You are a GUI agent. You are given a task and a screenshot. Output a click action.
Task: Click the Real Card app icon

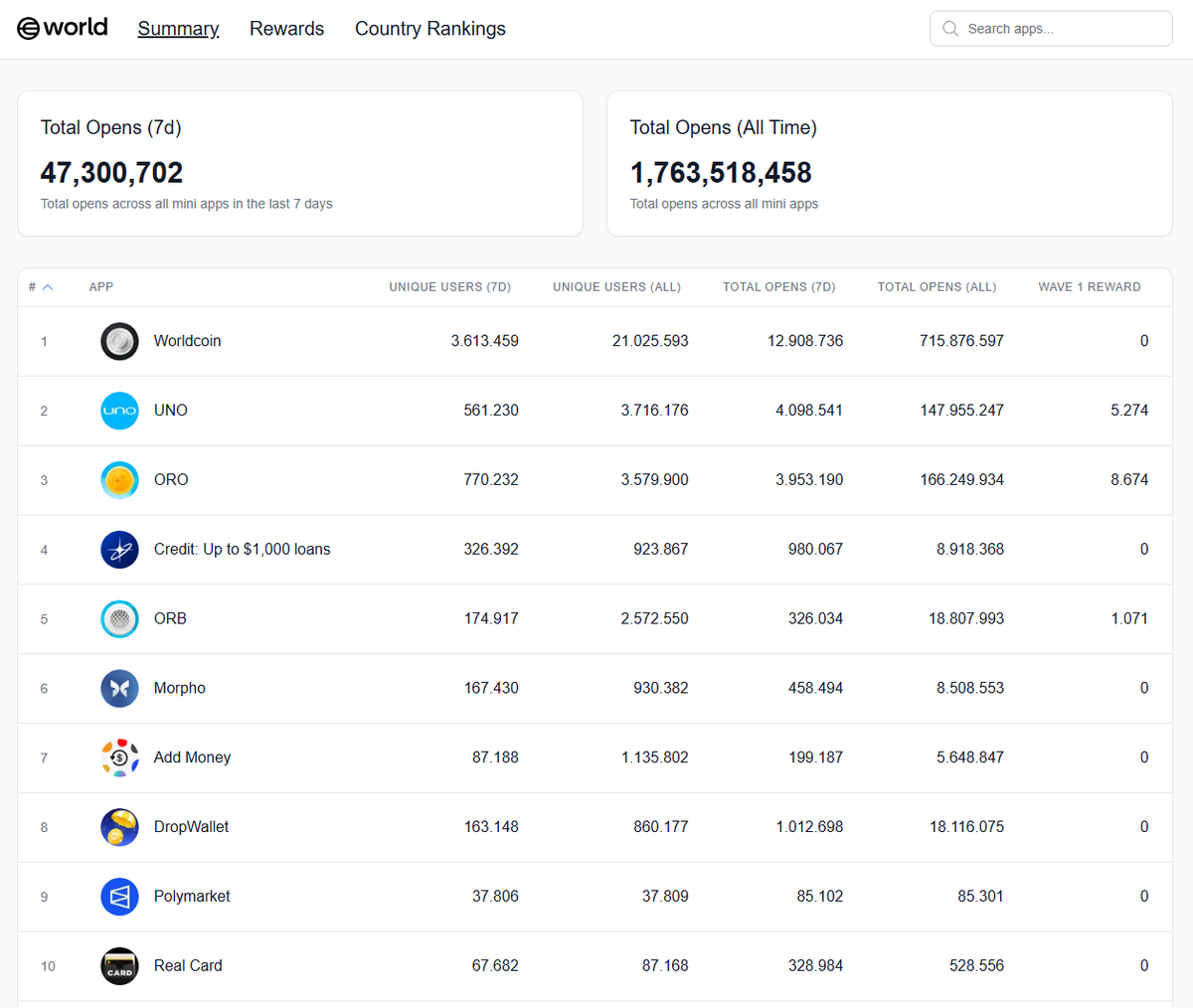119,965
